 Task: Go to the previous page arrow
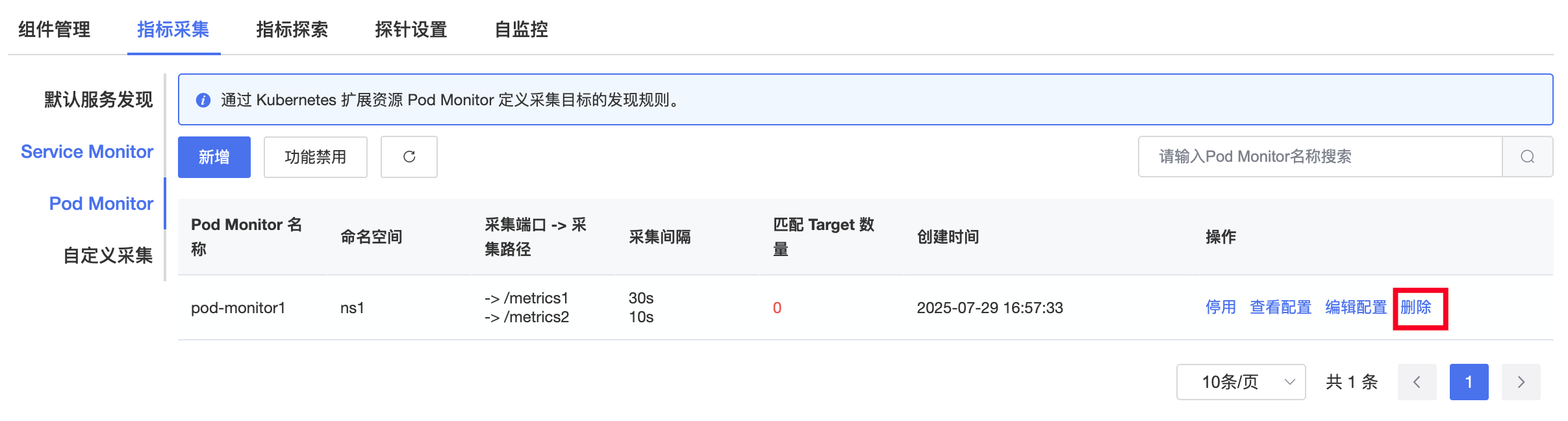click(x=1417, y=382)
